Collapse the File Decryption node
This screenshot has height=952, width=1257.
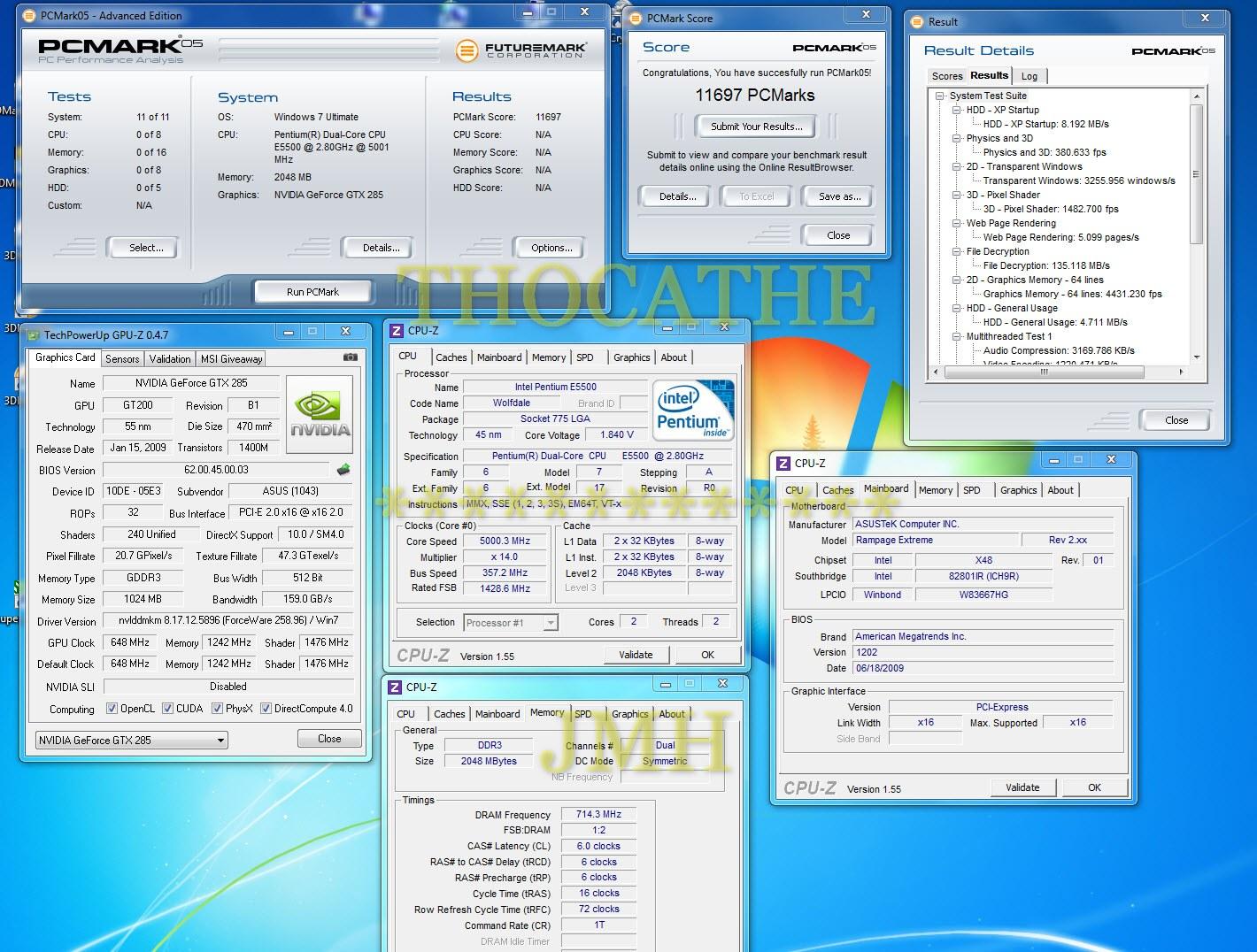(957, 251)
